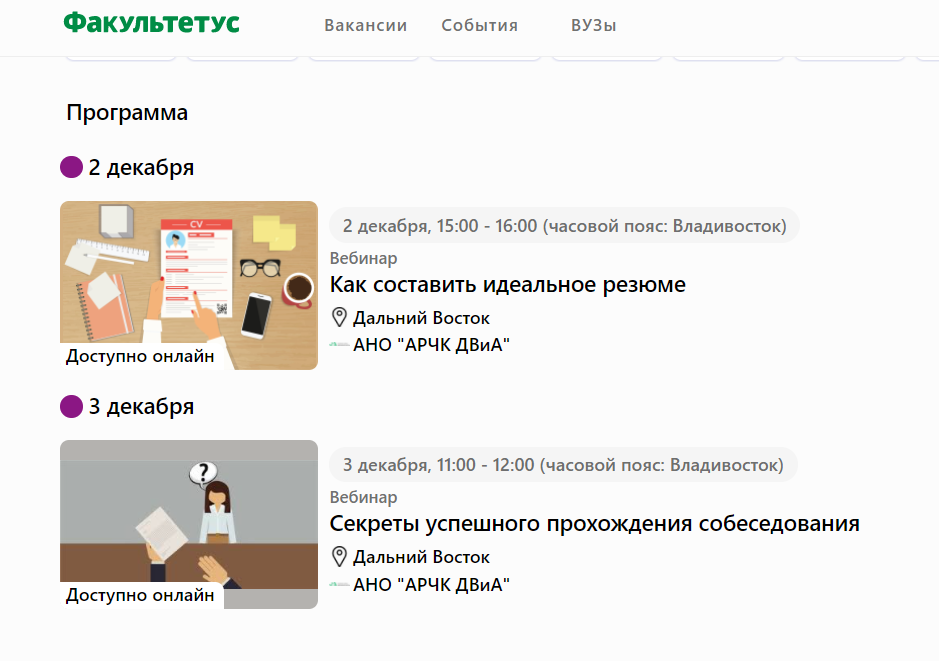This screenshot has height=661, width=939.
Task: Open 'Секреты успешного прохождения собеседования' webinar
Action: pyautogui.click(x=594, y=524)
